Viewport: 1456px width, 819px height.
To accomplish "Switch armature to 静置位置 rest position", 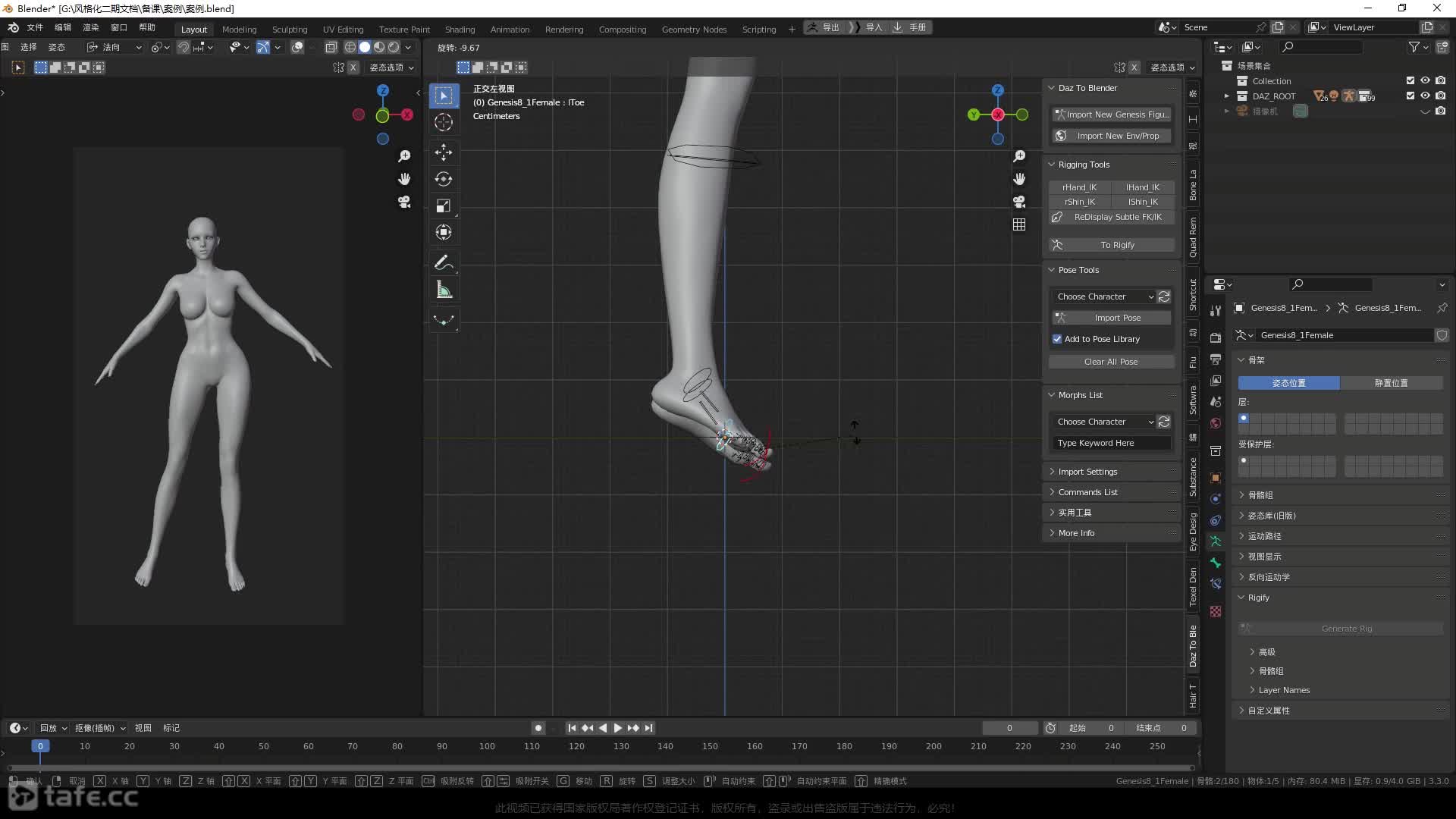I will 1392,383.
